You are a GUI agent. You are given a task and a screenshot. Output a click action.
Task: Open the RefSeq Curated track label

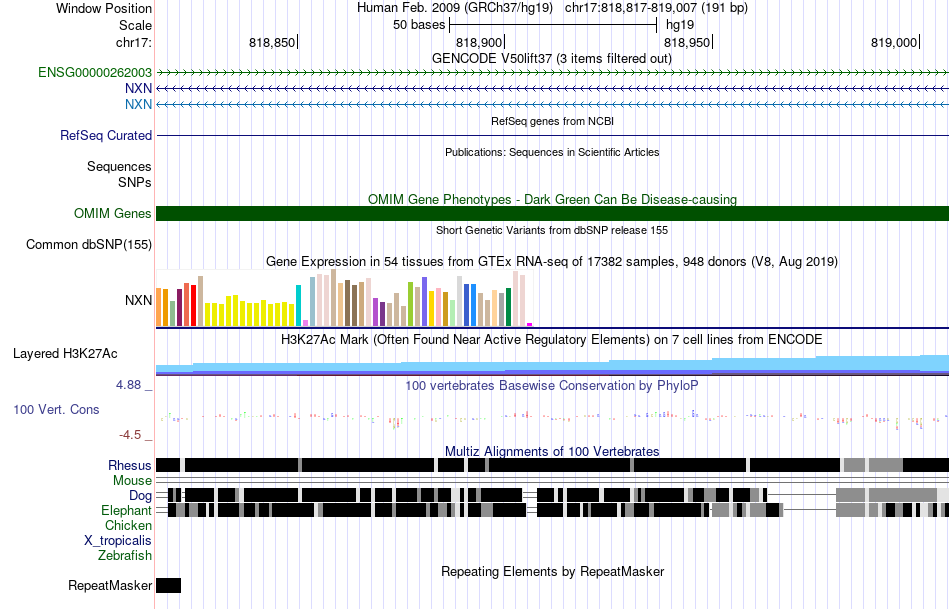pos(106,135)
